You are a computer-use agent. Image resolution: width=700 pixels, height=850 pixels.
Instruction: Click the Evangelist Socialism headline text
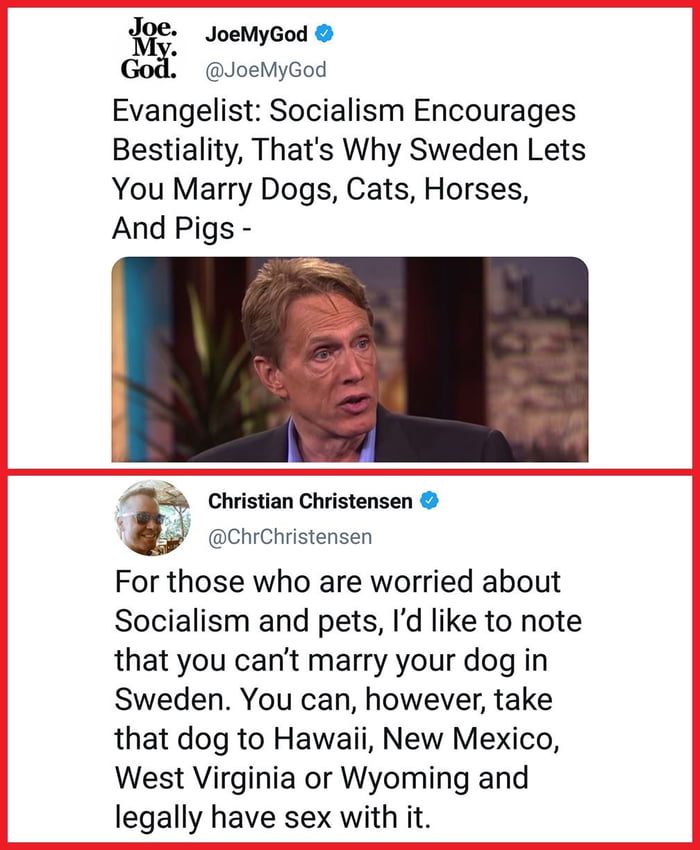(x=349, y=169)
